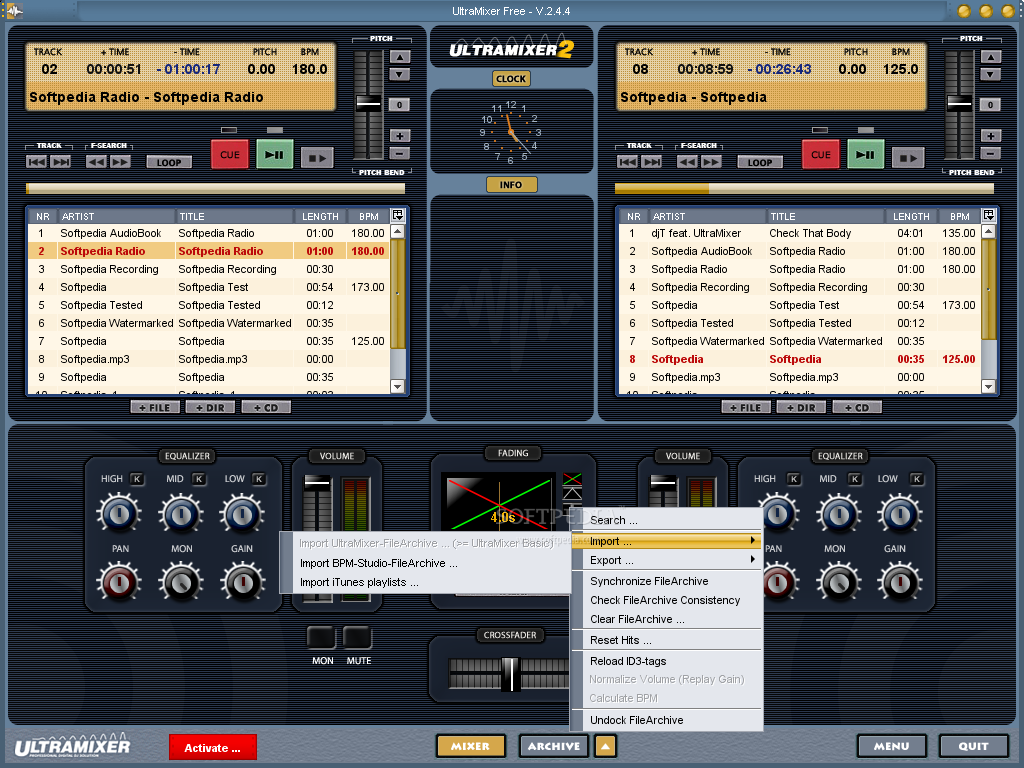Click the left deck + FILE button
The width and height of the screenshot is (1024, 768).
pyautogui.click(x=155, y=408)
